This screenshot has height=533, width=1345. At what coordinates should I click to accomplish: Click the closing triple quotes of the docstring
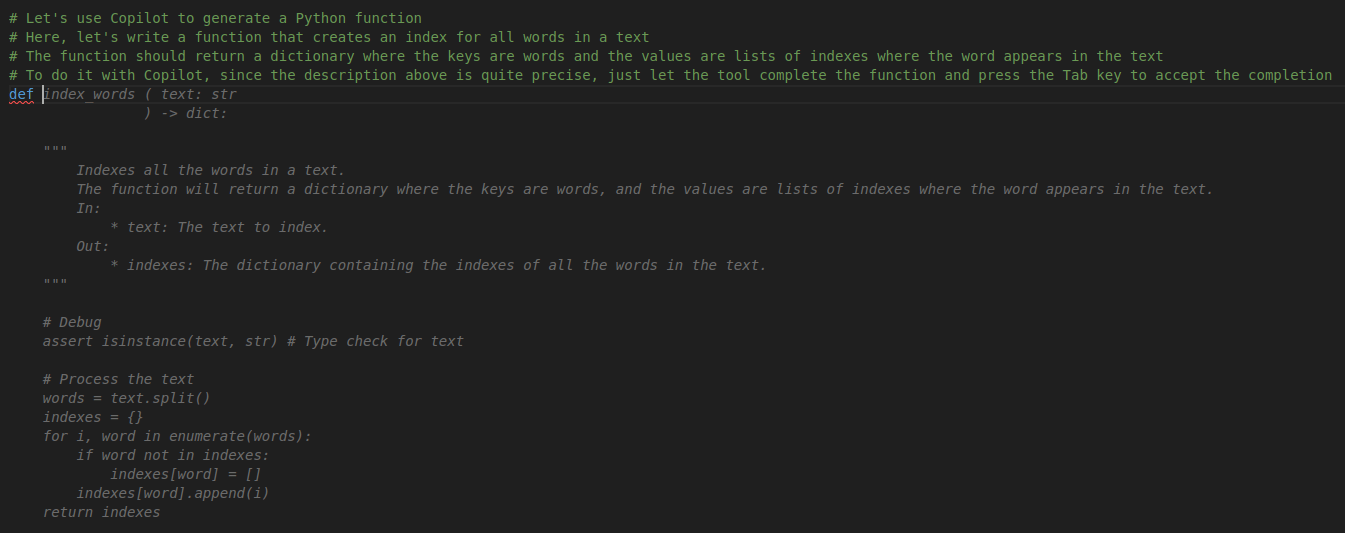pos(55,284)
